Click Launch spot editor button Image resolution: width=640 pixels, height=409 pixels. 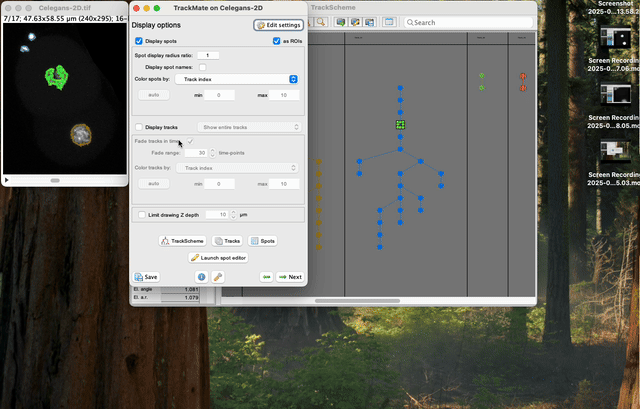218,258
